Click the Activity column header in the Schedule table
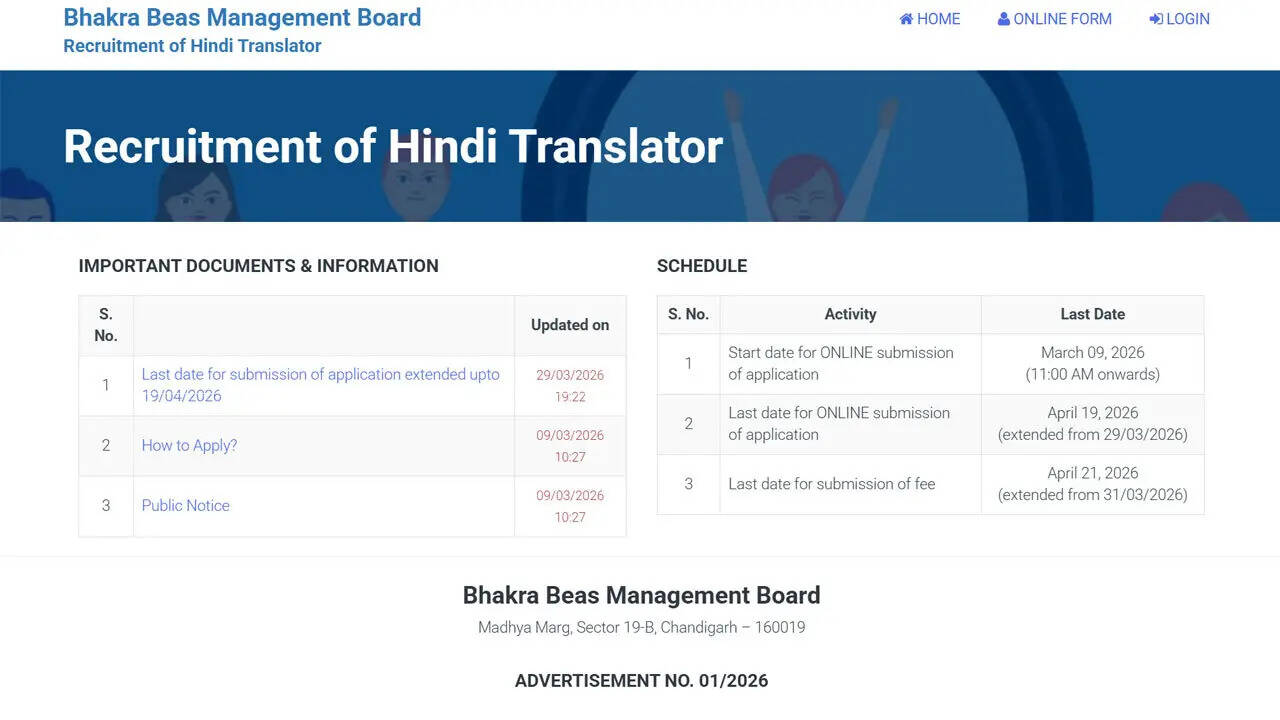The image size is (1280, 720). [x=850, y=314]
